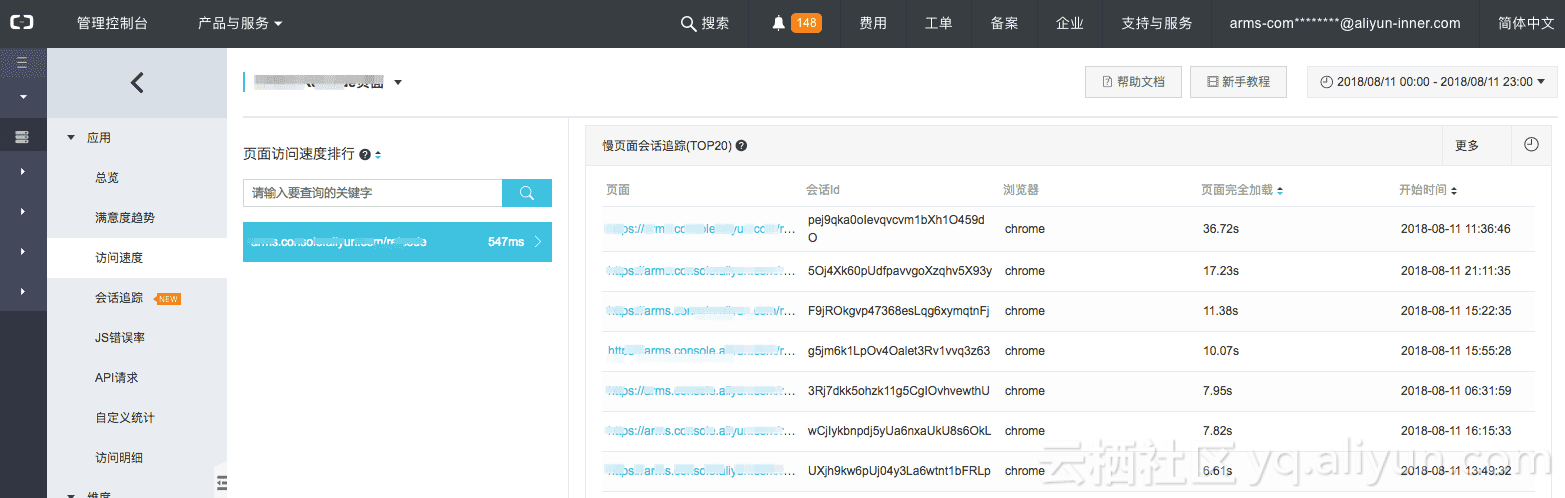Screen dimensions: 1565x498
Task: Expand the down-arrow under the hamburger icon
Action: (x=22, y=97)
